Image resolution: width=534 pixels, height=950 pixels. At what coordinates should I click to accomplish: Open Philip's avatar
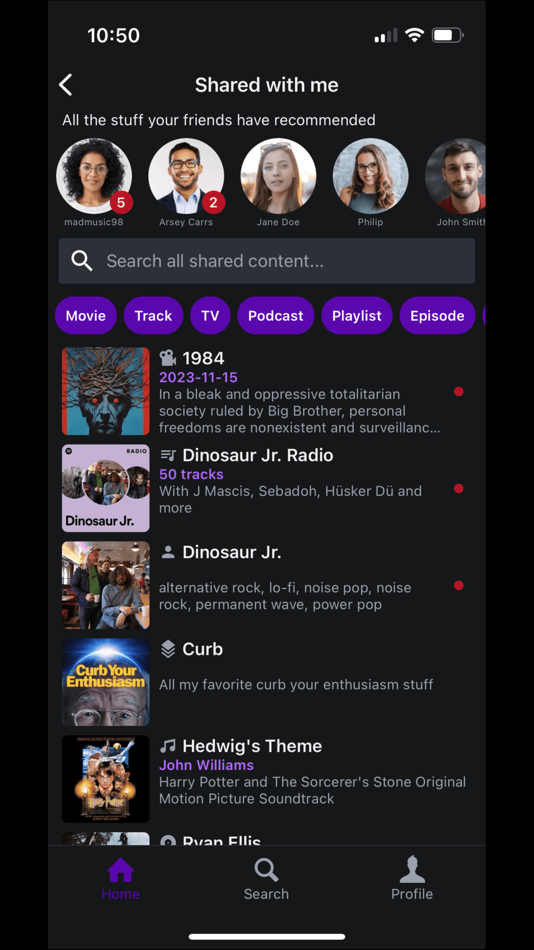pos(370,176)
